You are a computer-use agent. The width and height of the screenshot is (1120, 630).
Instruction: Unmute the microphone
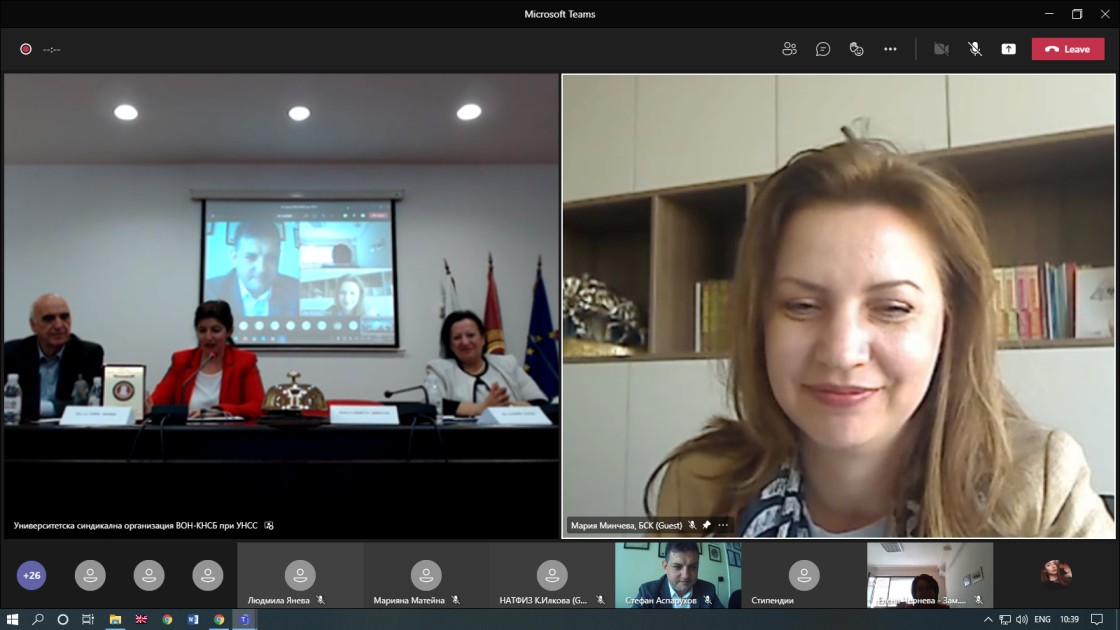(975, 49)
